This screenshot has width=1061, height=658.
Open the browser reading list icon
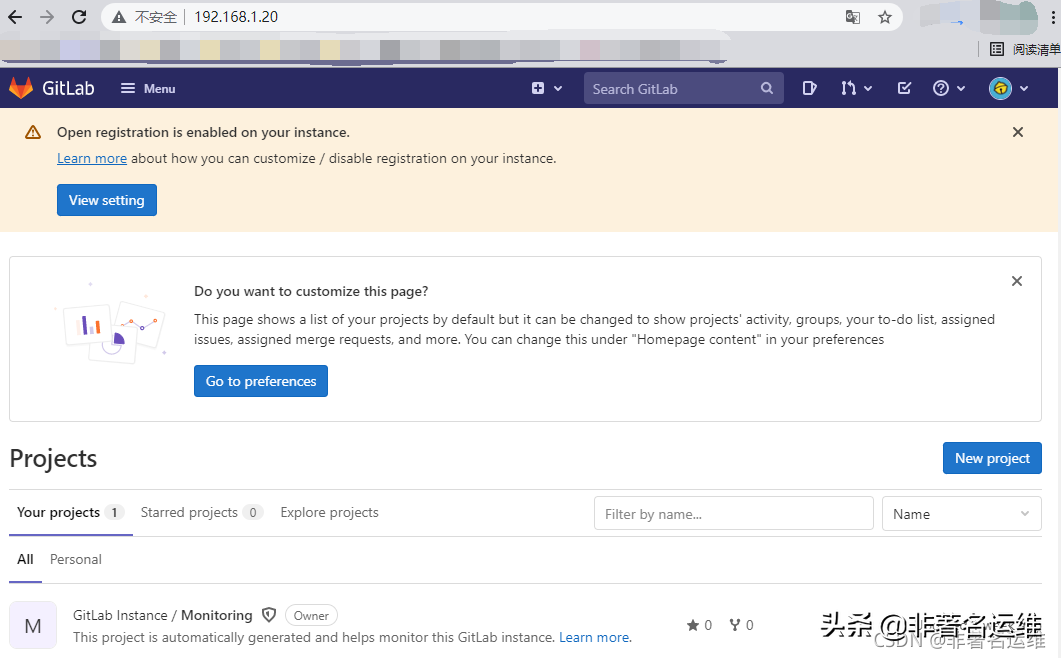pyautogui.click(x=997, y=49)
